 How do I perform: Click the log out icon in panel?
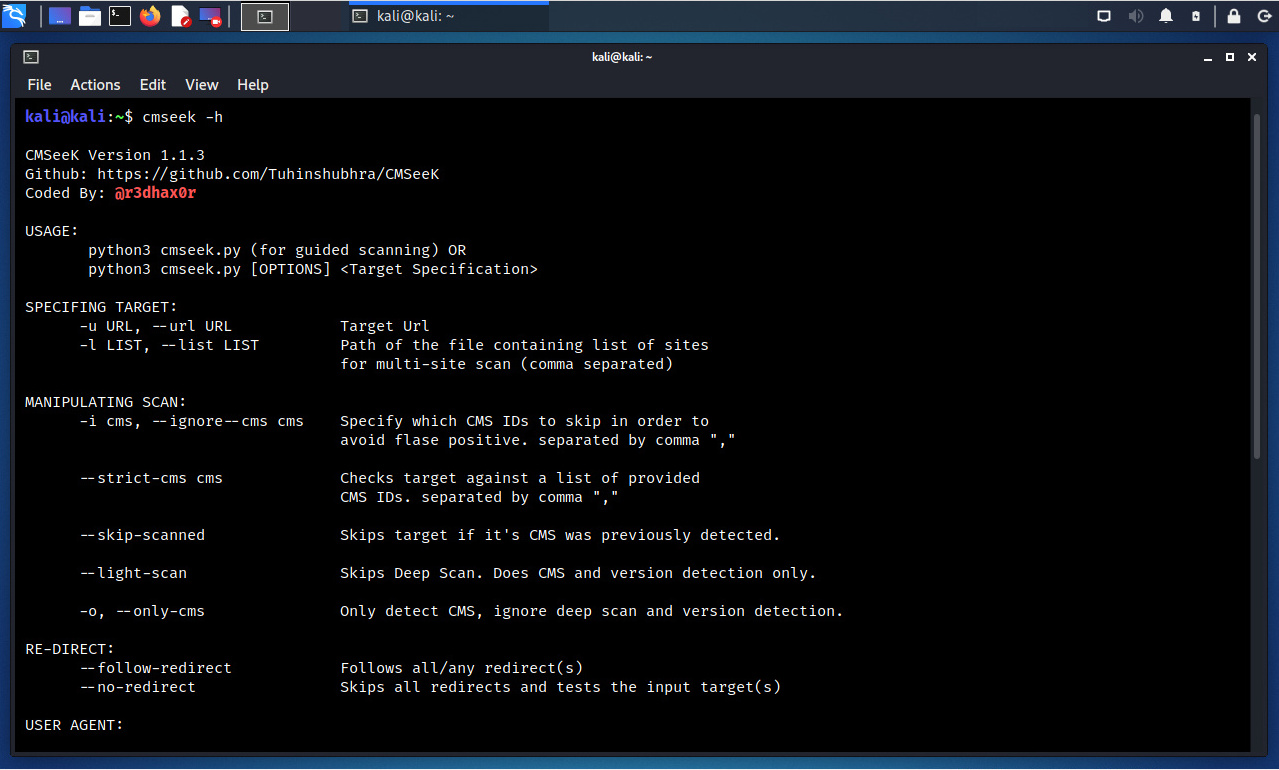[x=1262, y=16]
